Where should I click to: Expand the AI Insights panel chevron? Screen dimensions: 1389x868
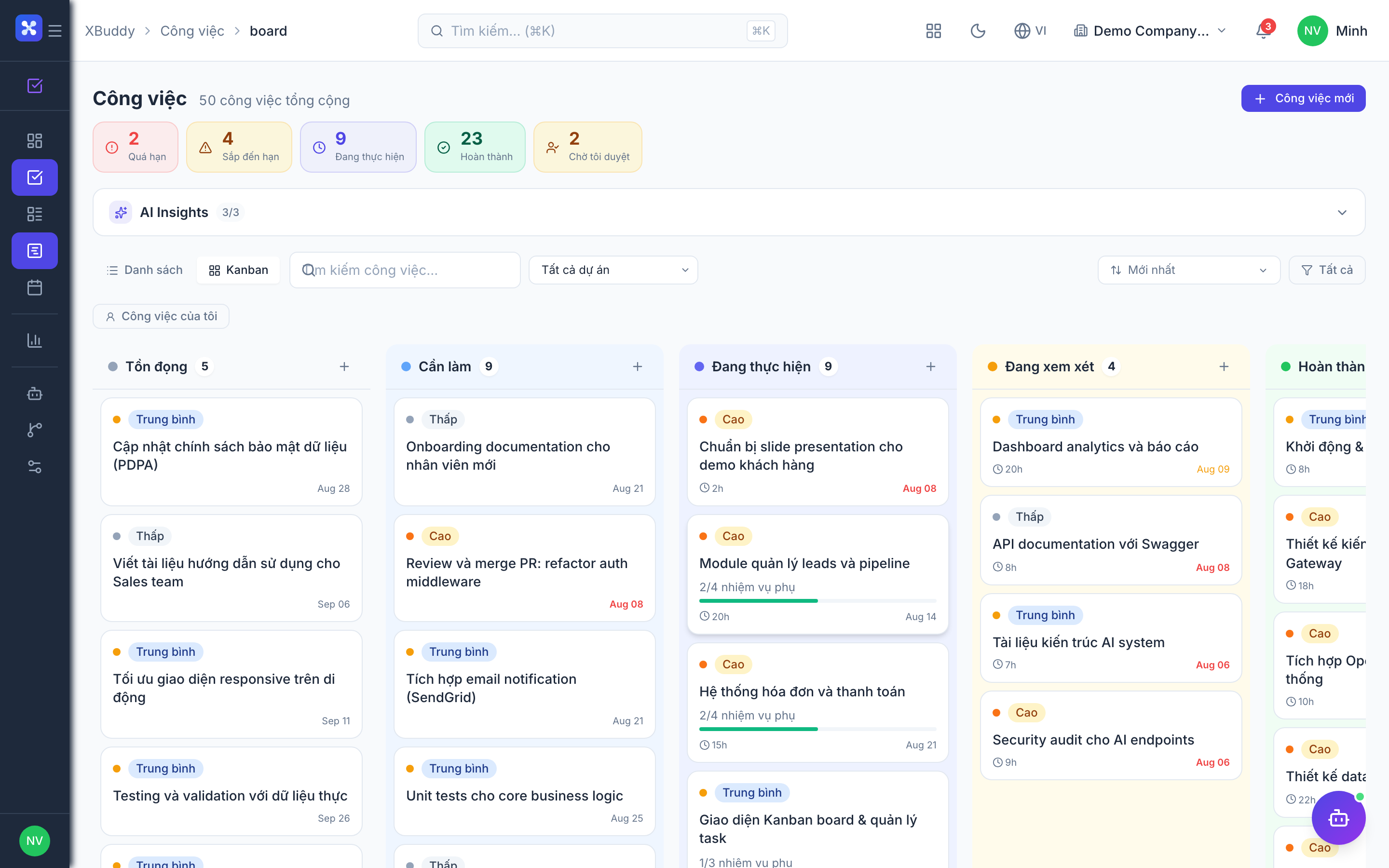pyautogui.click(x=1342, y=212)
